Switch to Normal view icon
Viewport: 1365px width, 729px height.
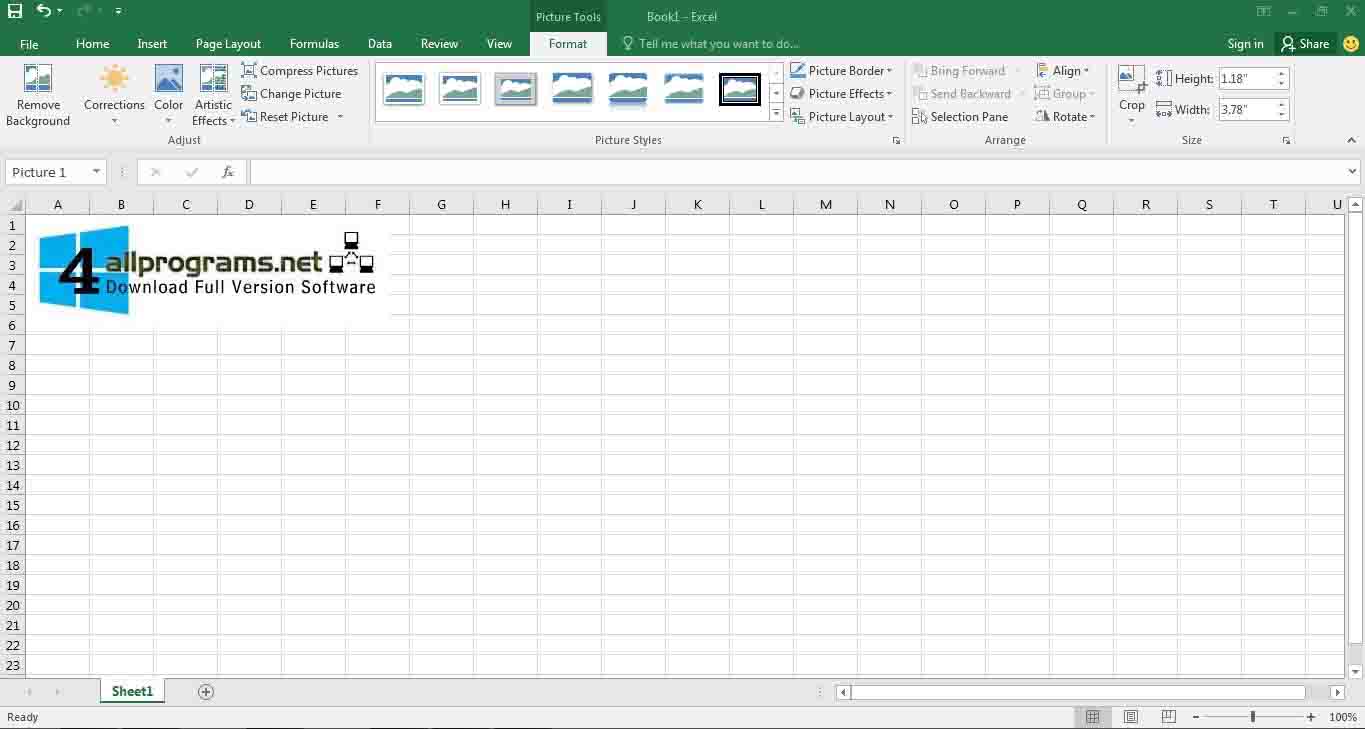point(1093,717)
